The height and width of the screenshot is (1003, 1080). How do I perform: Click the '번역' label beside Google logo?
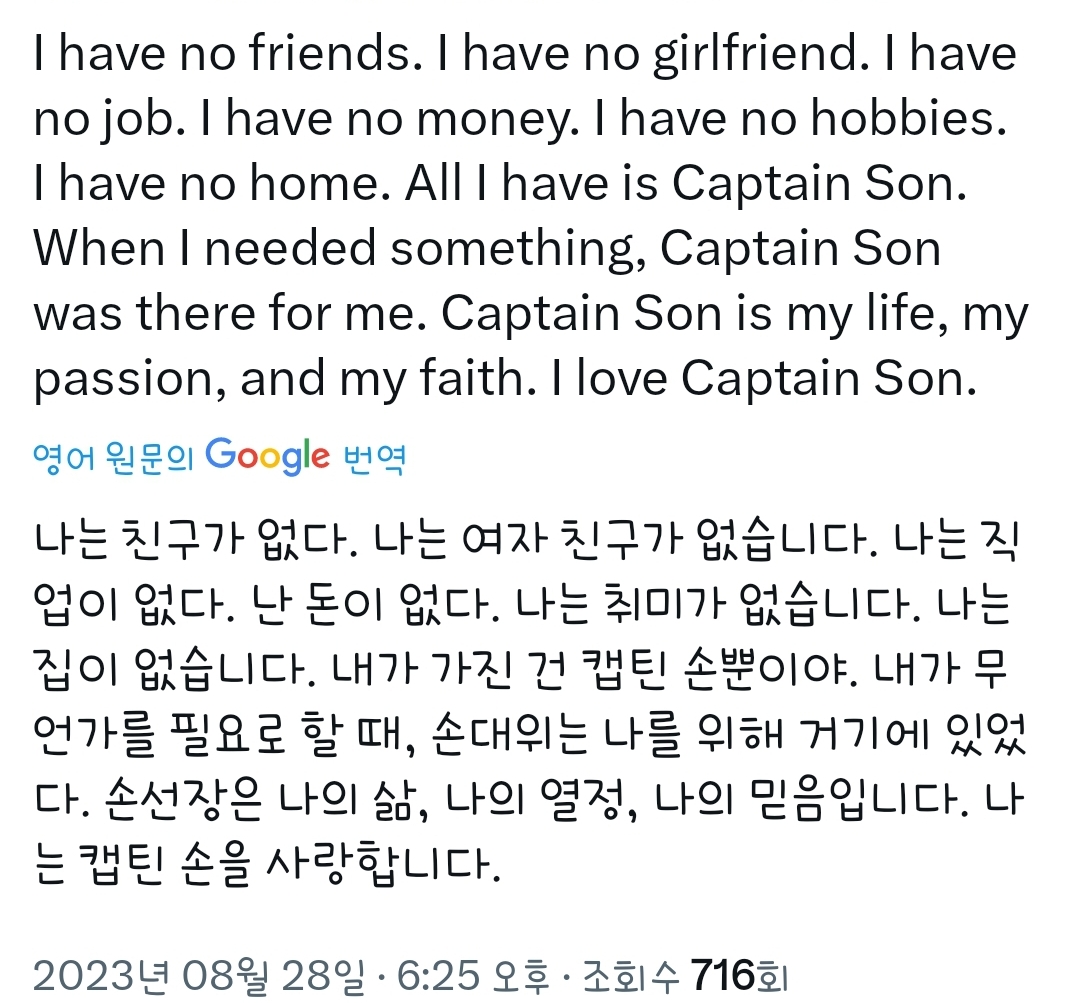pyautogui.click(x=374, y=458)
